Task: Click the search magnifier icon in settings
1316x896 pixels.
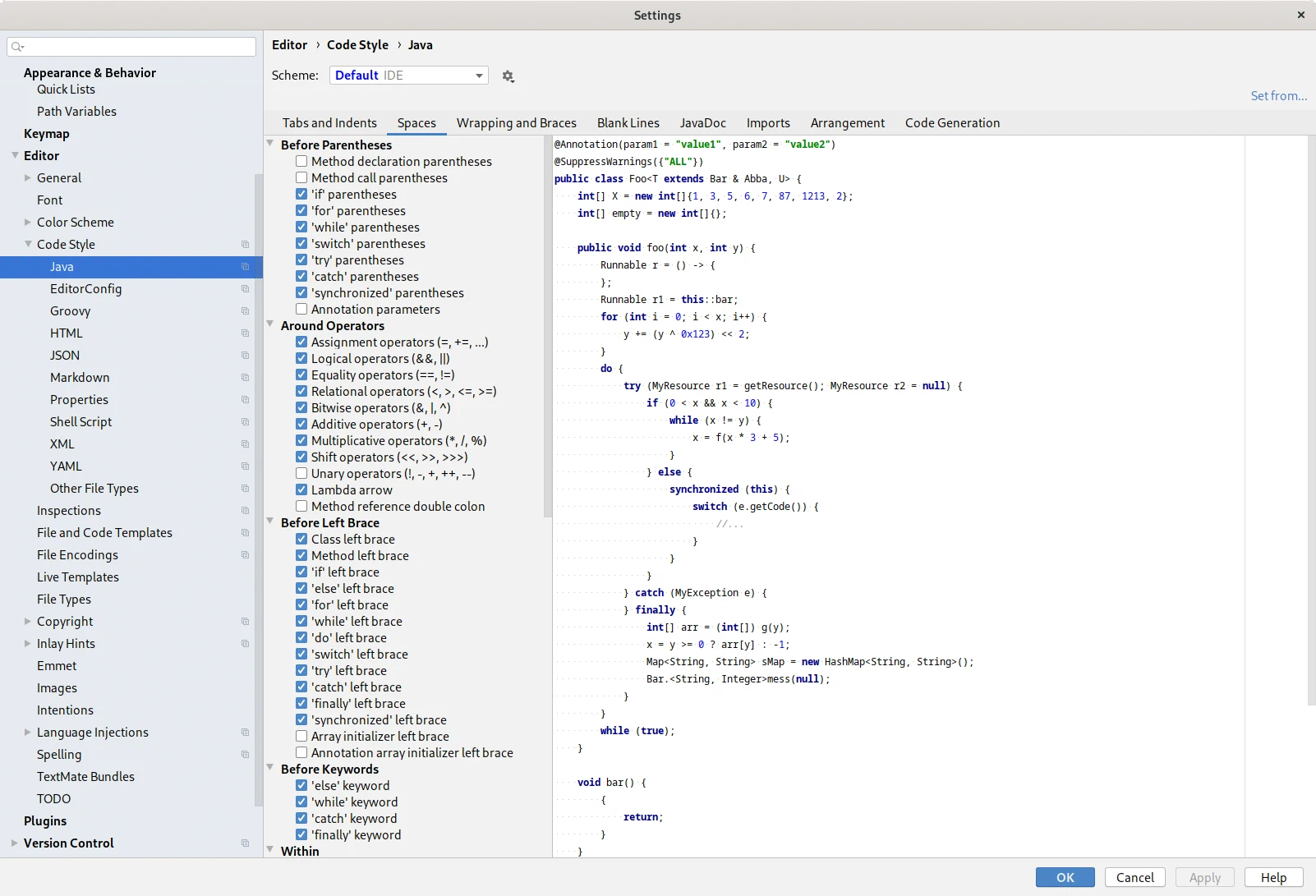Action: coord(17,47)
